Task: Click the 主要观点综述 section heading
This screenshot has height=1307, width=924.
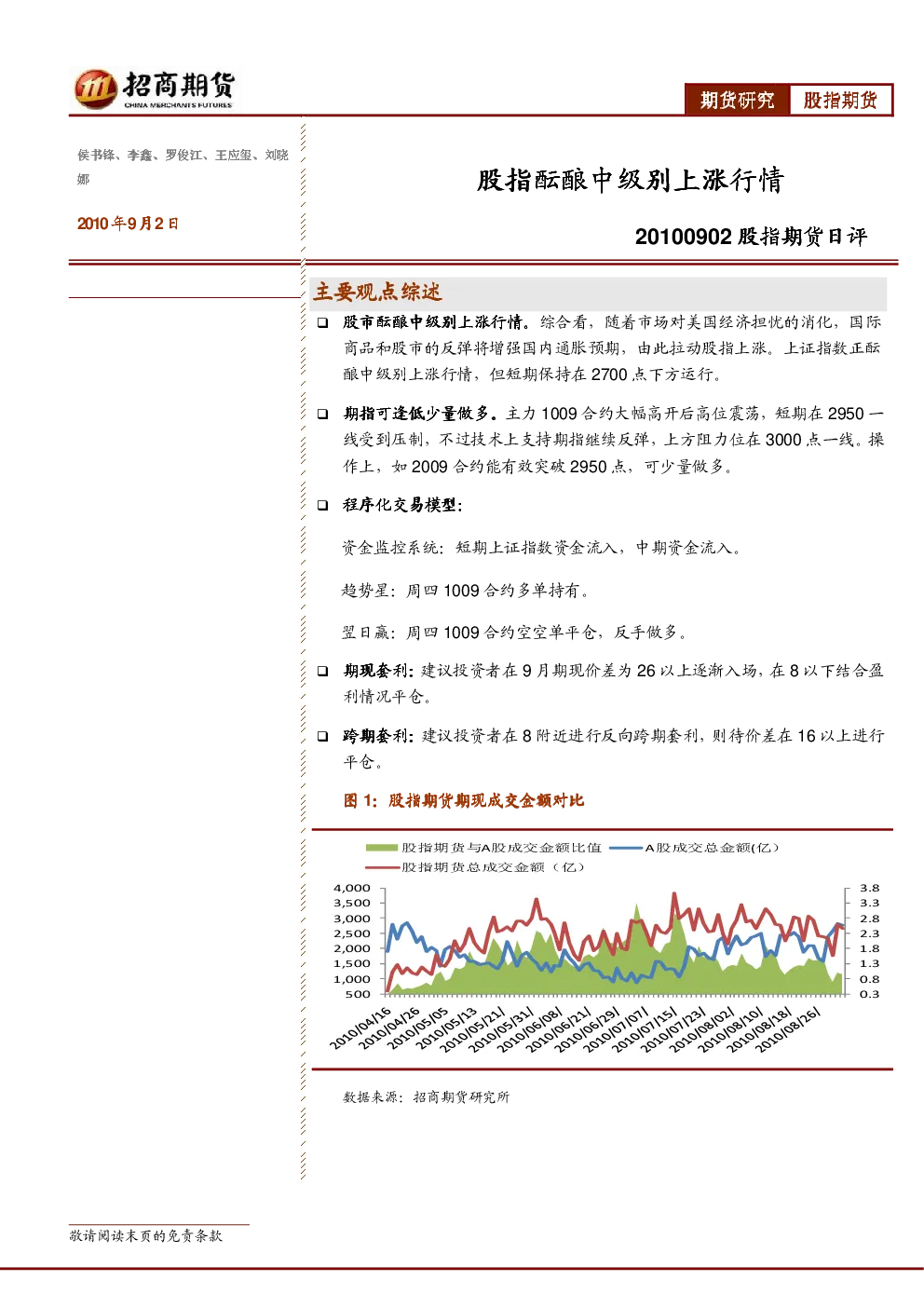Action: pos(377,293)
